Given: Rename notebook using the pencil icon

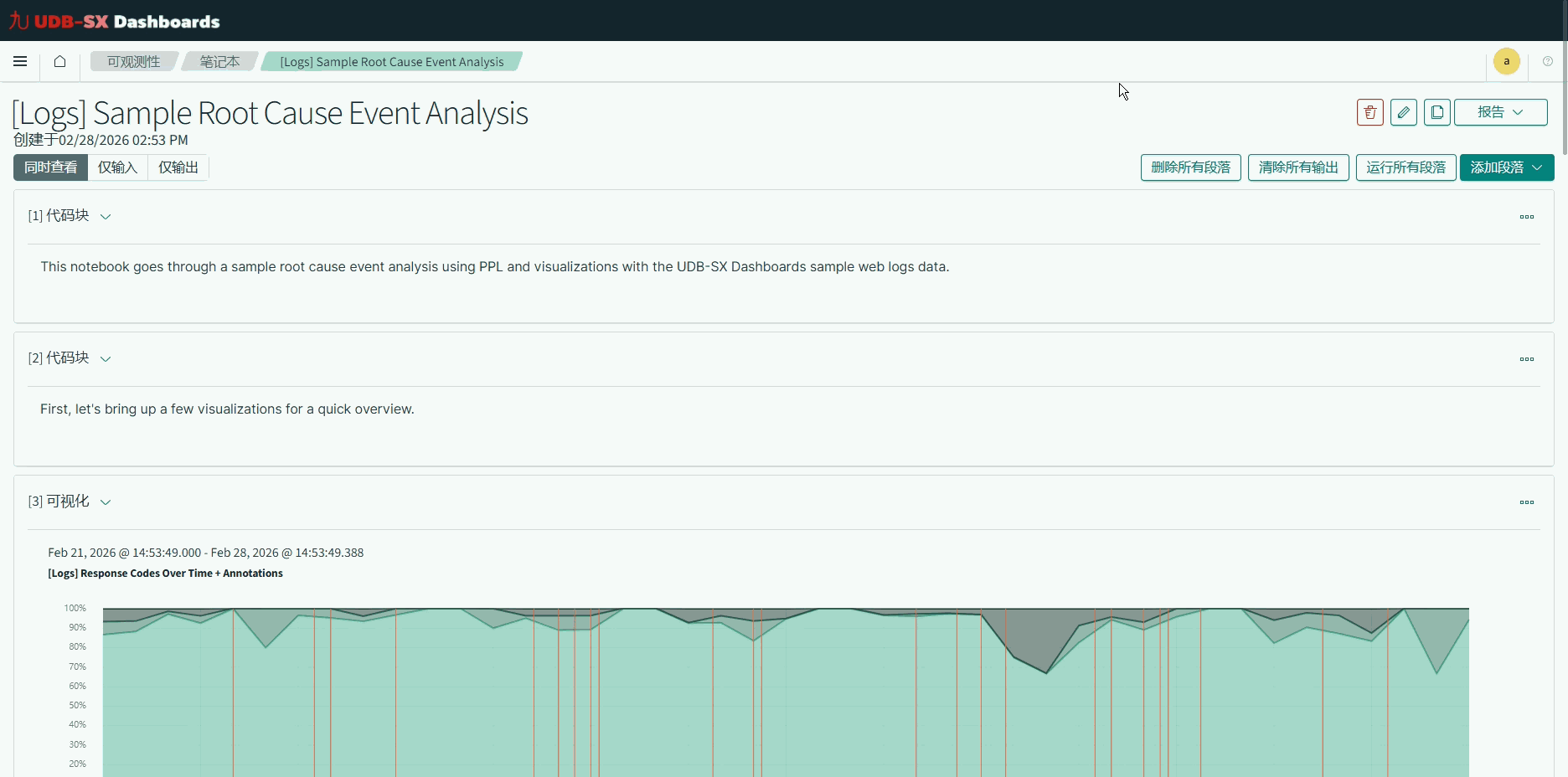Looking at the screenshot, I should (x=1403, y=112).
